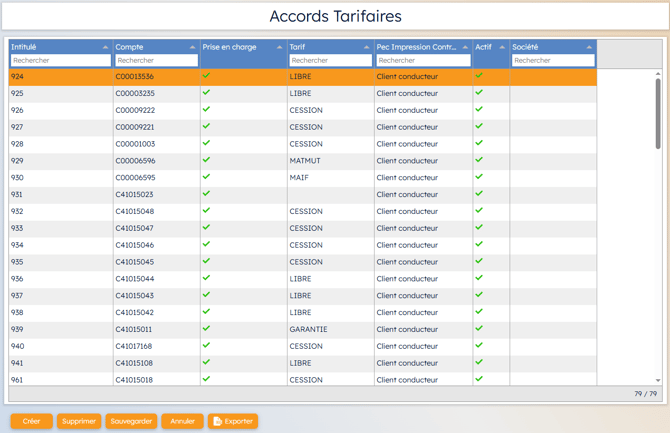Select account C41015044

(x=135, y=279)
